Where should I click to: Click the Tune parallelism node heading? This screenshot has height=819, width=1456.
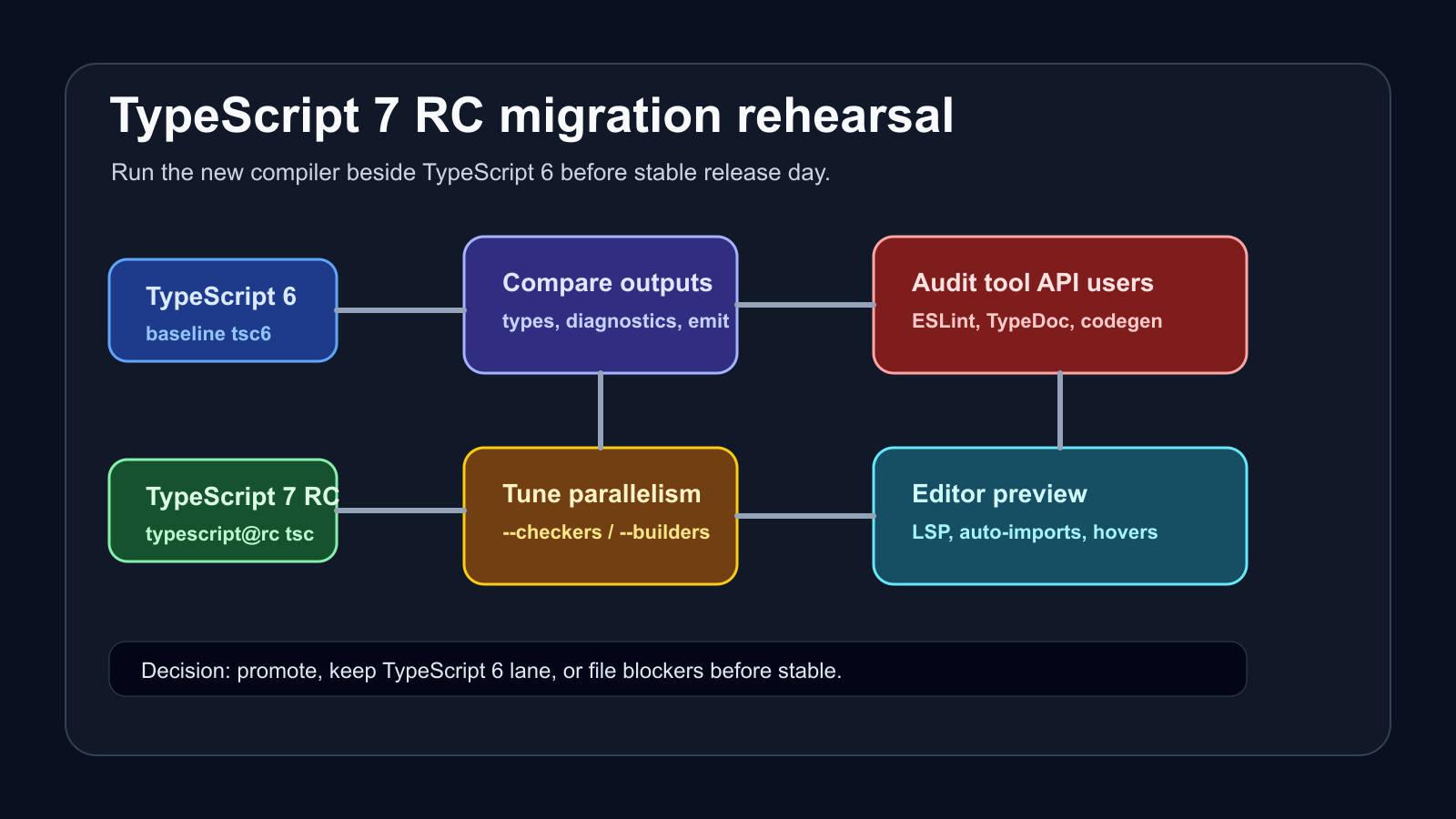pos(602,494)
